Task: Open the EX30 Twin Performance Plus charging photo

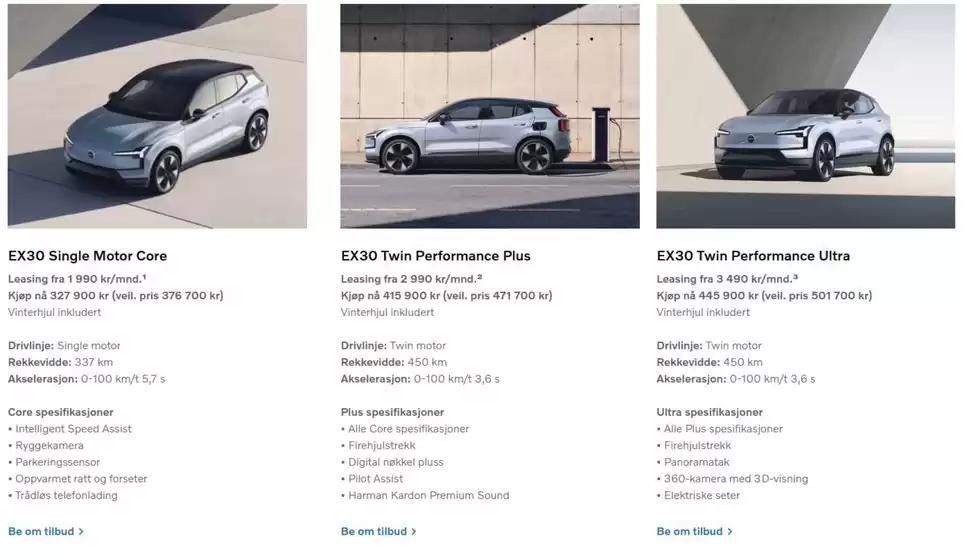Action: 490,116
